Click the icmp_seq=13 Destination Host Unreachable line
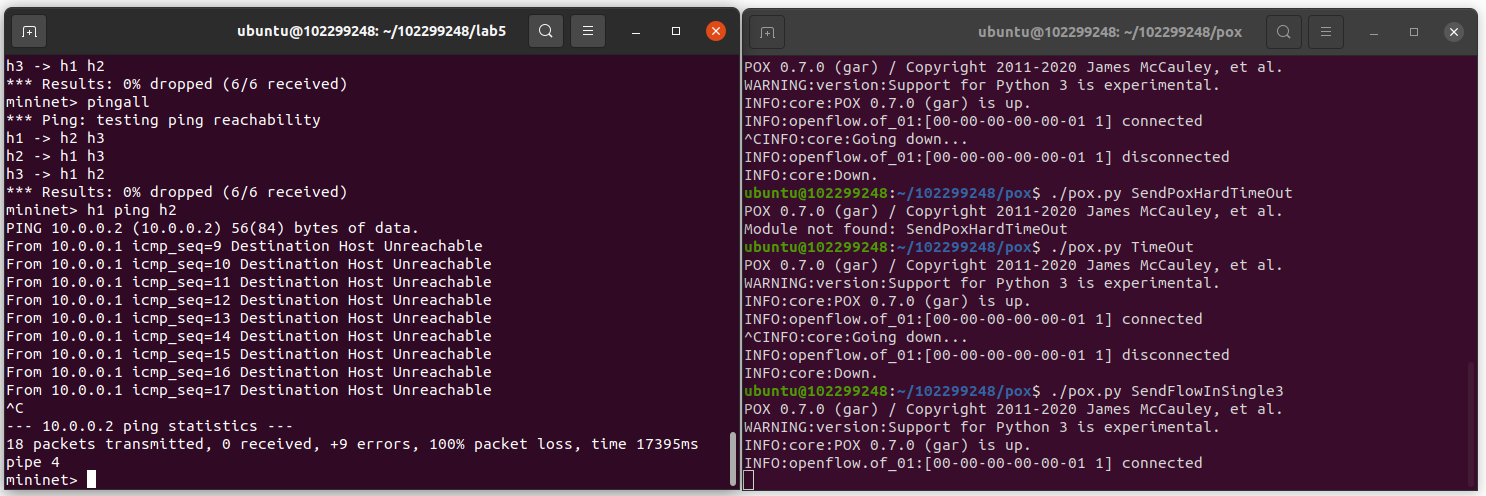1486x496 pixels. 248,318
